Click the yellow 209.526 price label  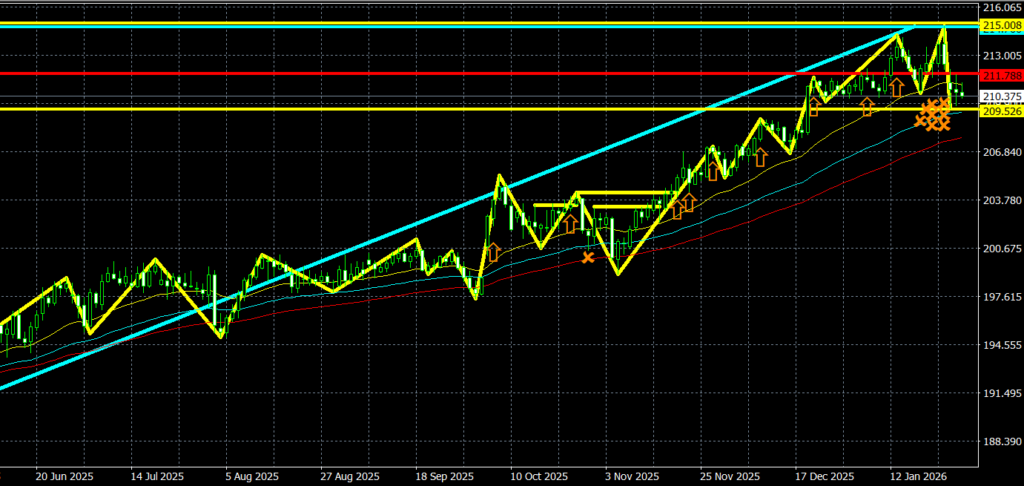(1000, 111)
